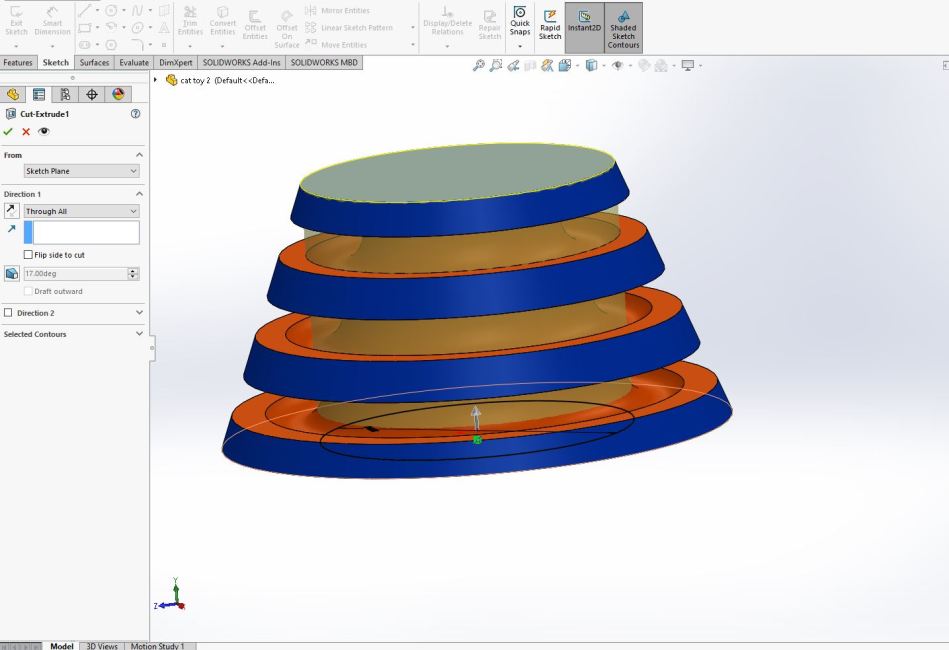This screenshot has width=949, height=650.
Task: Click the Direction of Extrusion selection box
Action: point(85,233)
